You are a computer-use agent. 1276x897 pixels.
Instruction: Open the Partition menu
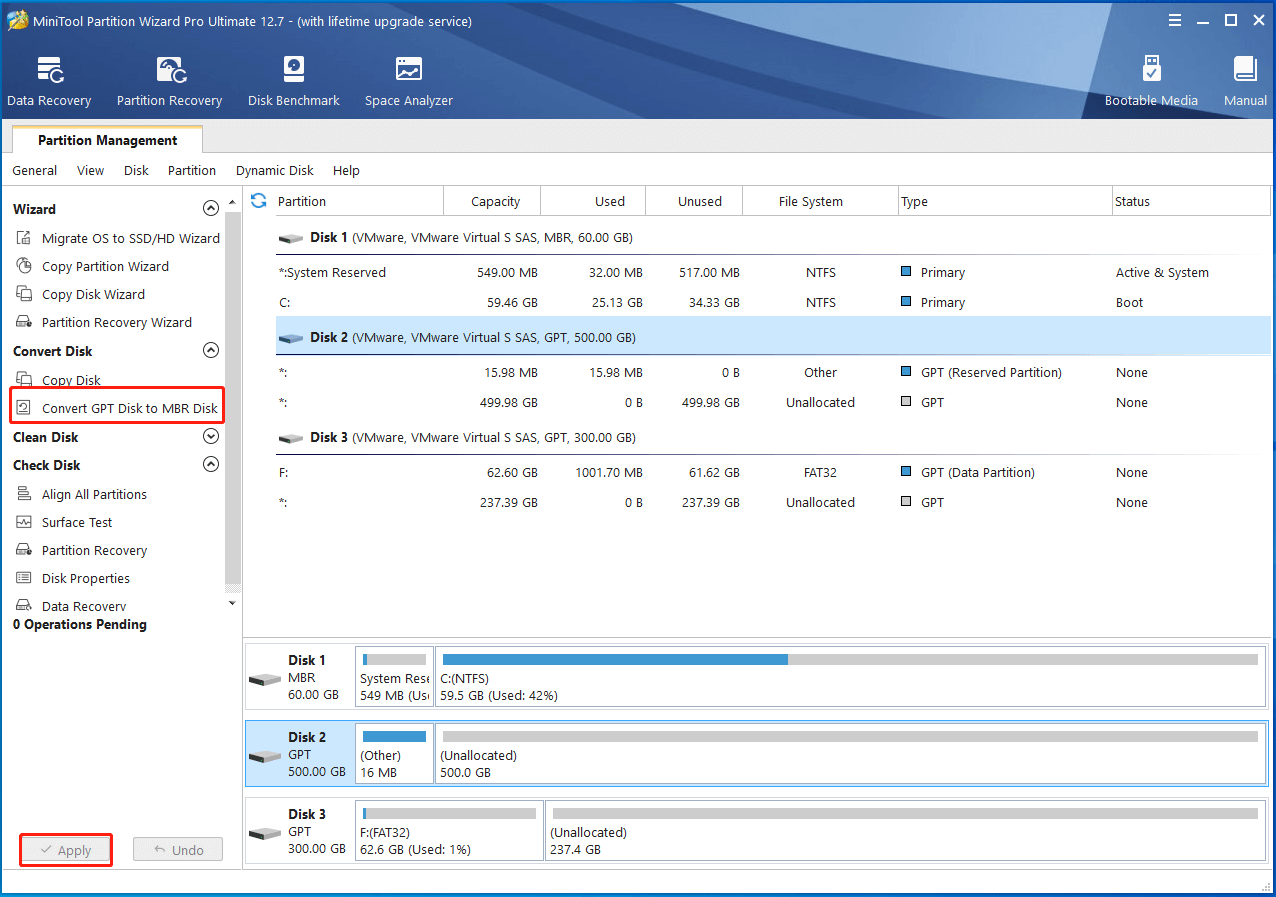[192, 170]
